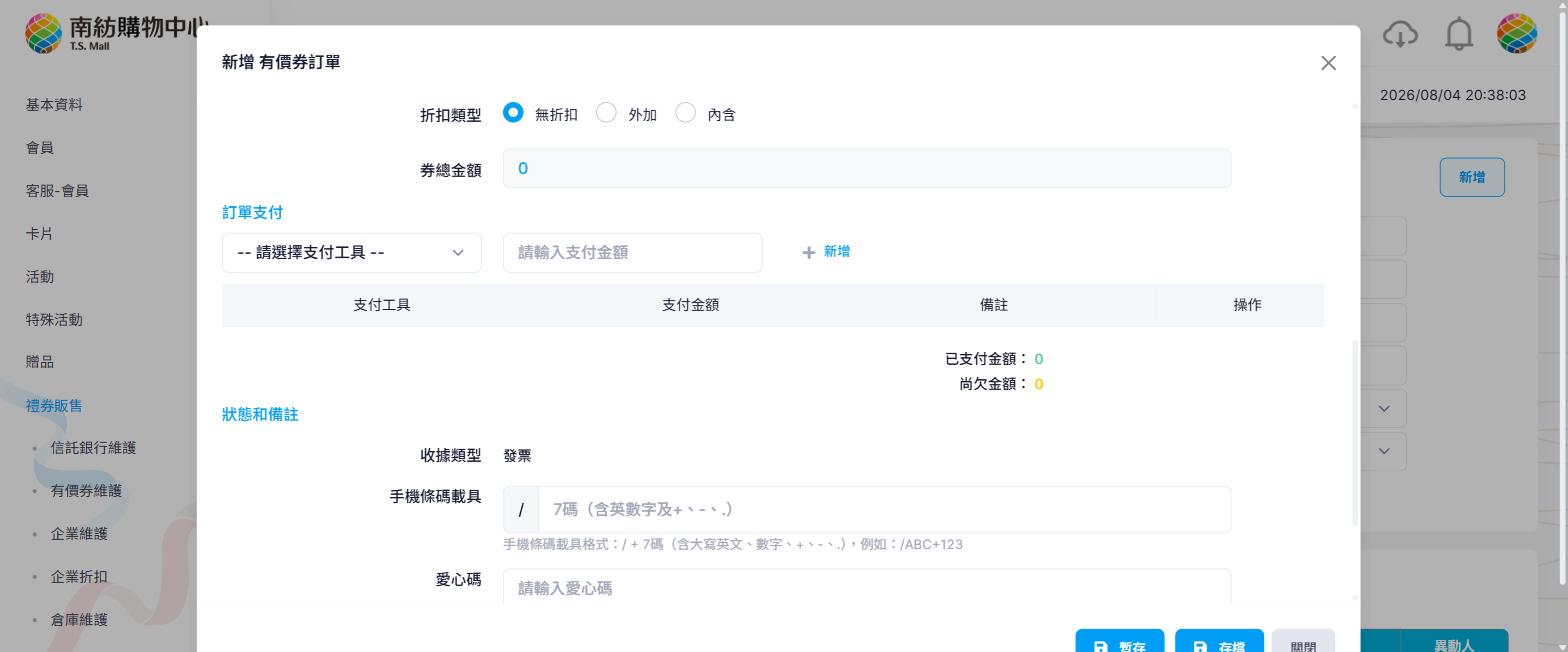Click the 2026/08/04 20:38:03 timestamp
This screenshot has width=1568, height=652.
point(1453,95)
